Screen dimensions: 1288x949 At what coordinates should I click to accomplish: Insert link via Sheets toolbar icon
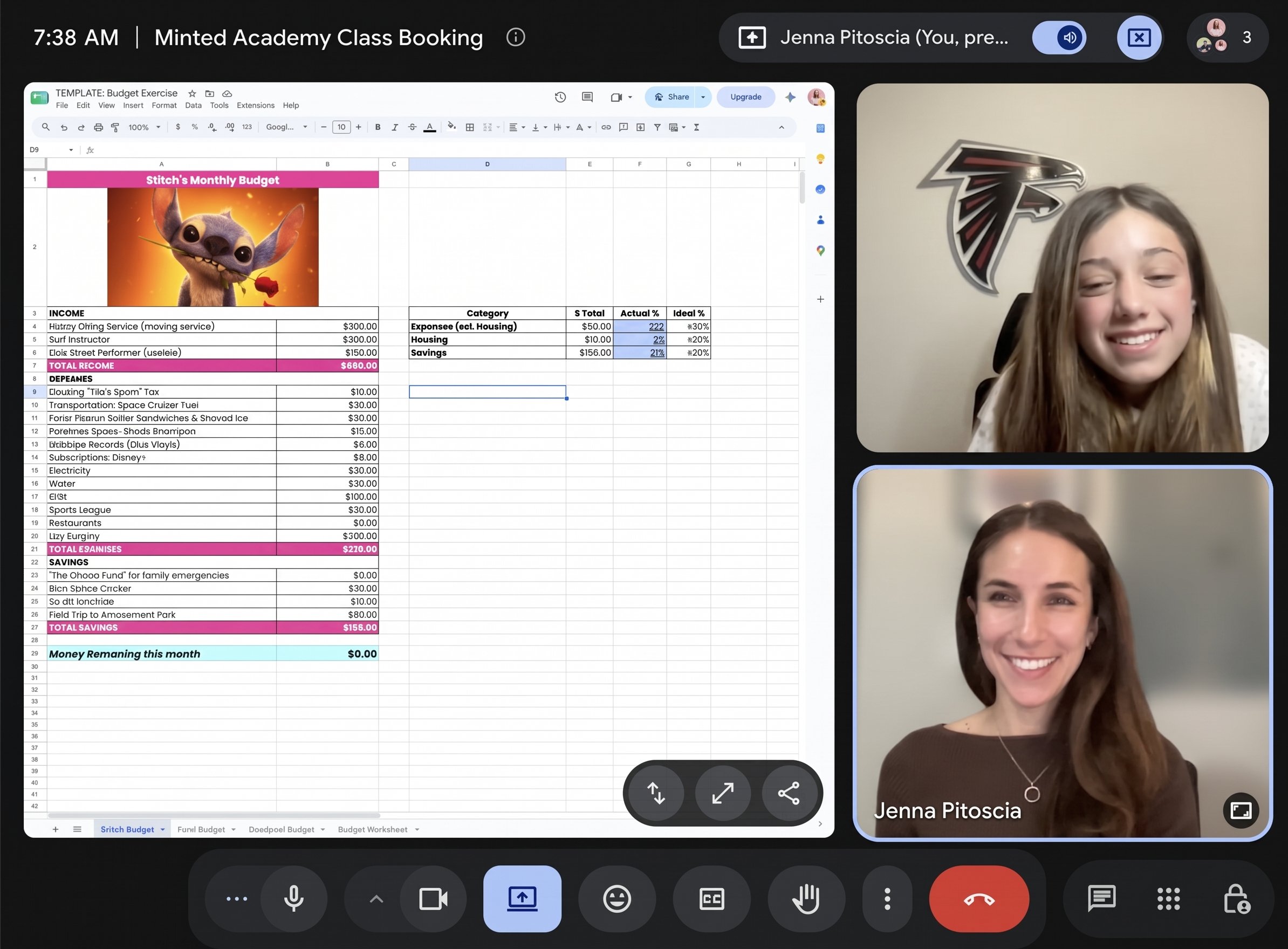click(x=606, y=127)
